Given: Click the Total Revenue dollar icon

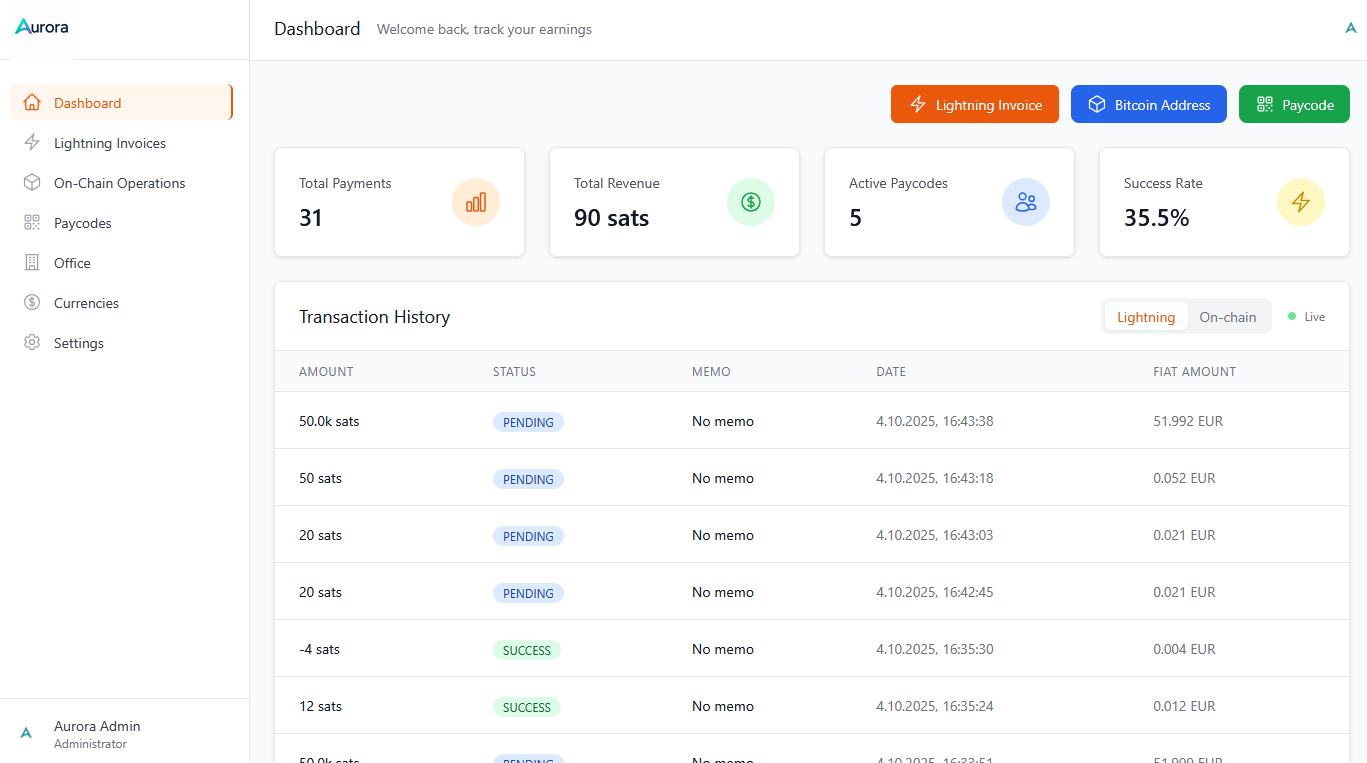Looking at the screenshot, I should (x=750, y=202).
